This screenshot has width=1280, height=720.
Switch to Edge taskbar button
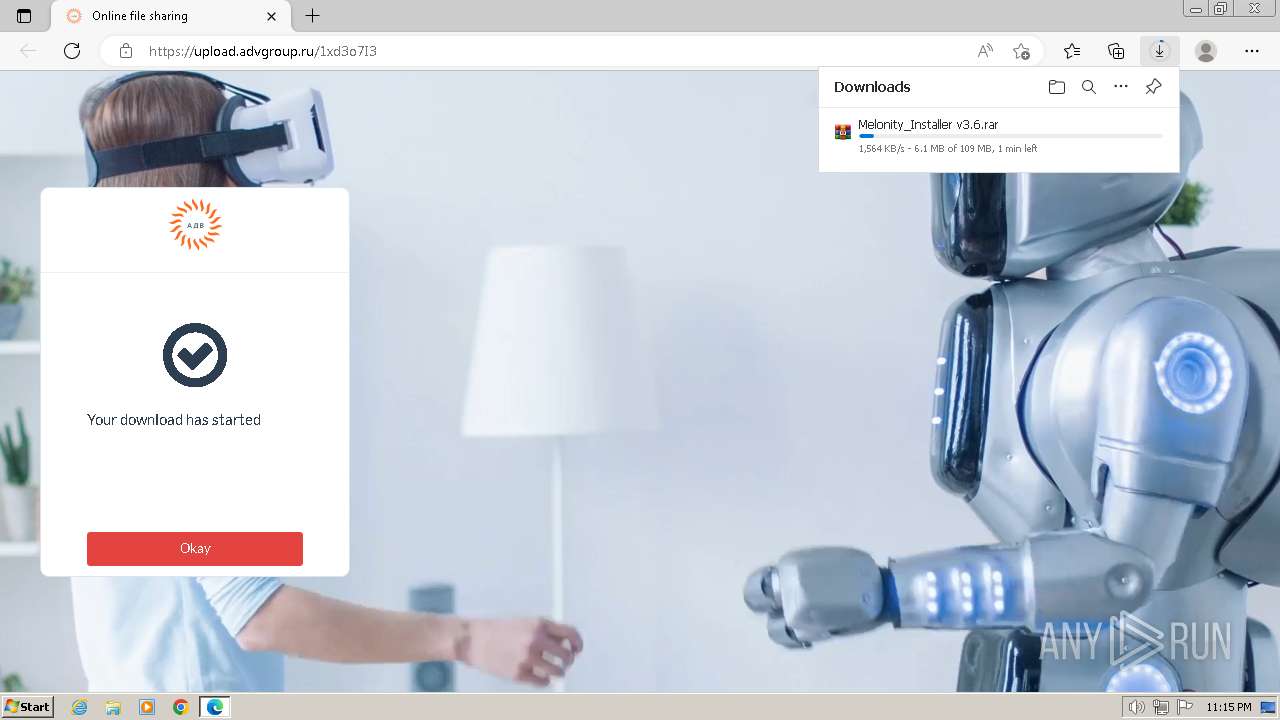point(215,707)
